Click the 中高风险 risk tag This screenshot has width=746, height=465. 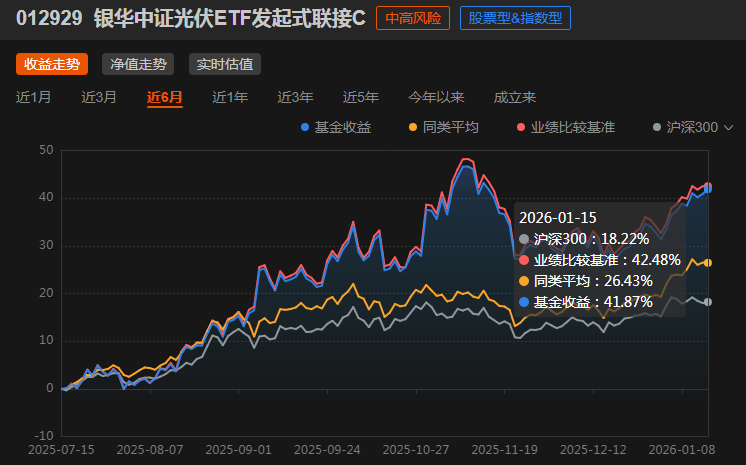[413, 18]
